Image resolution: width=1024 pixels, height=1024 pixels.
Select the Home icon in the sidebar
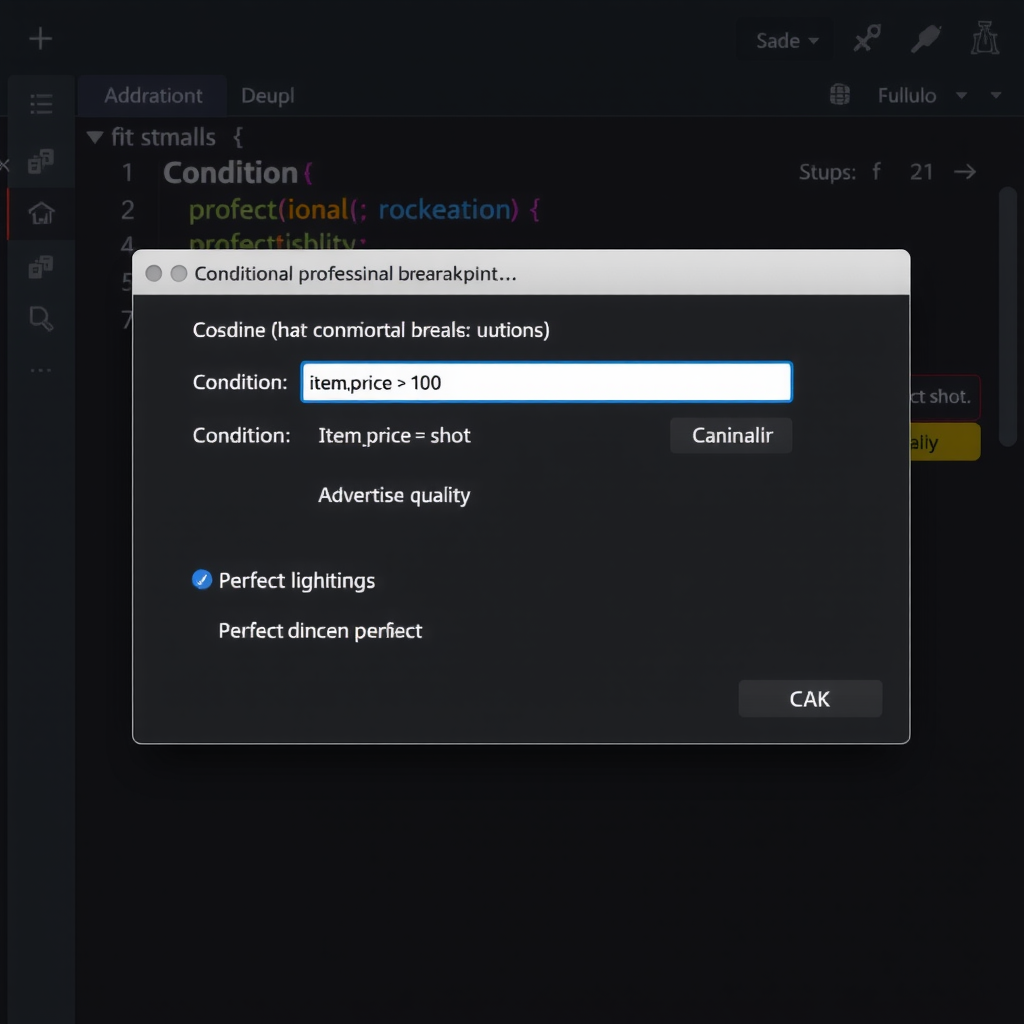click(x=41, y=213)
